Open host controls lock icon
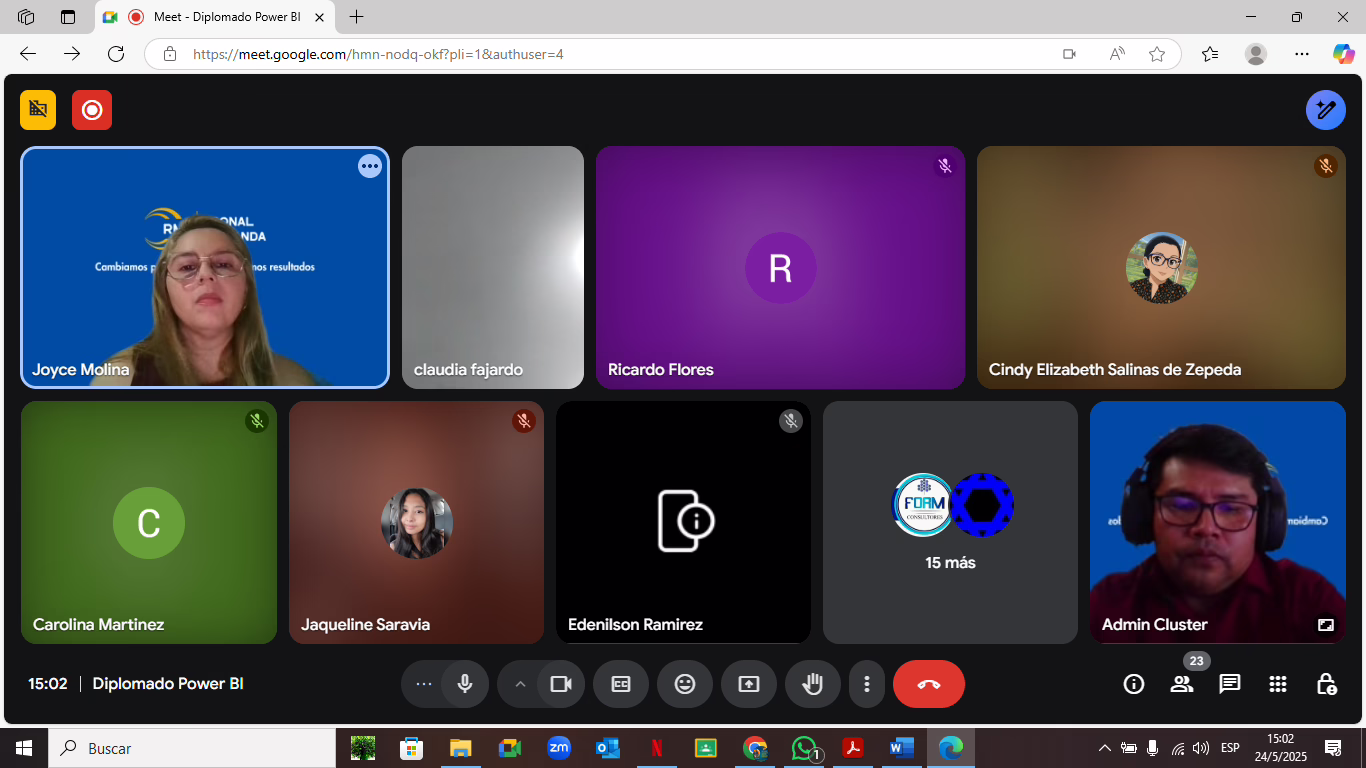 pyautogui.click(x=1326, y=684)
